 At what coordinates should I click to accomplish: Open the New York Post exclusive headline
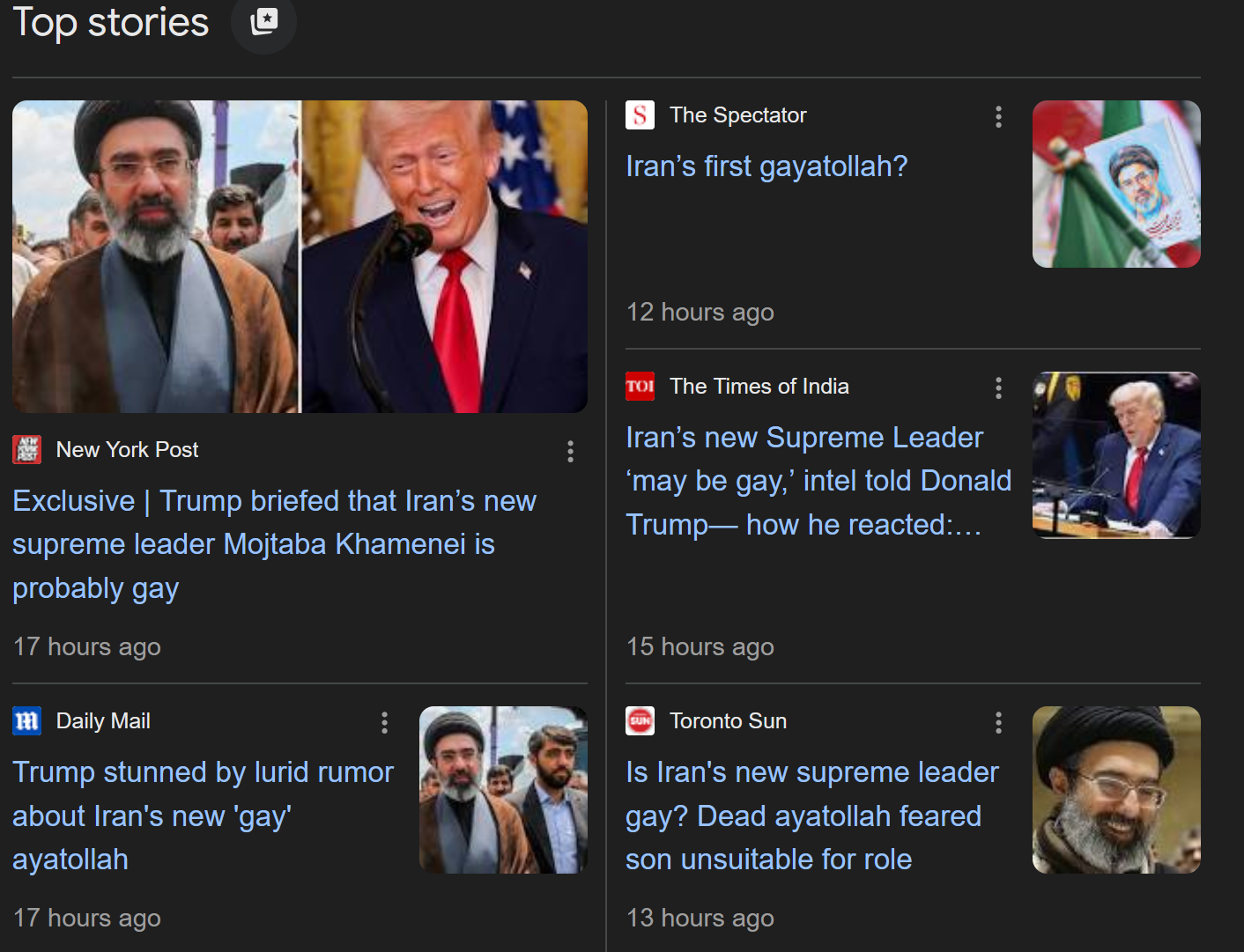(274, 544)
